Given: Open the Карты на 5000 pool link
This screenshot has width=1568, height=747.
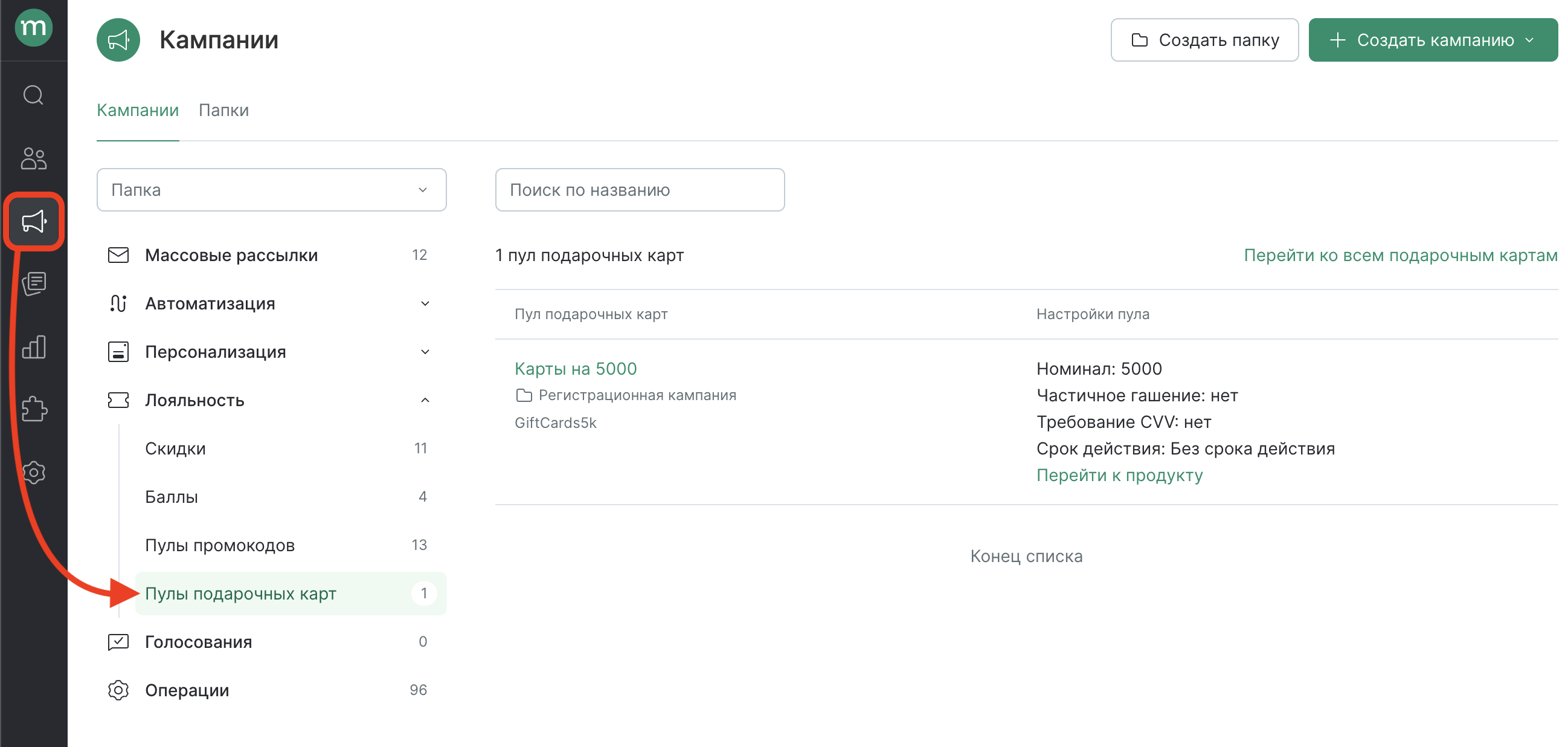Looking at the screenshot, I should (x=575, y=369).
